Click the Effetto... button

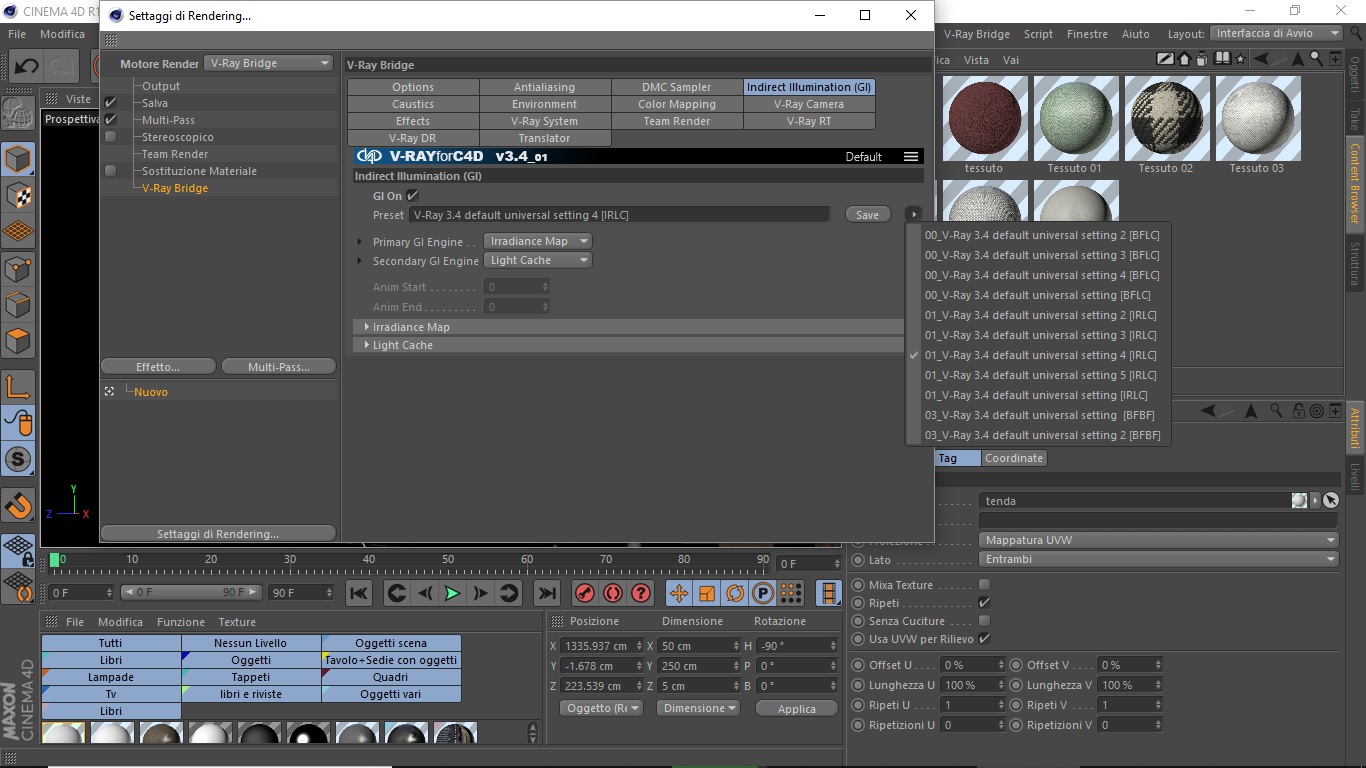coord(159,367)
